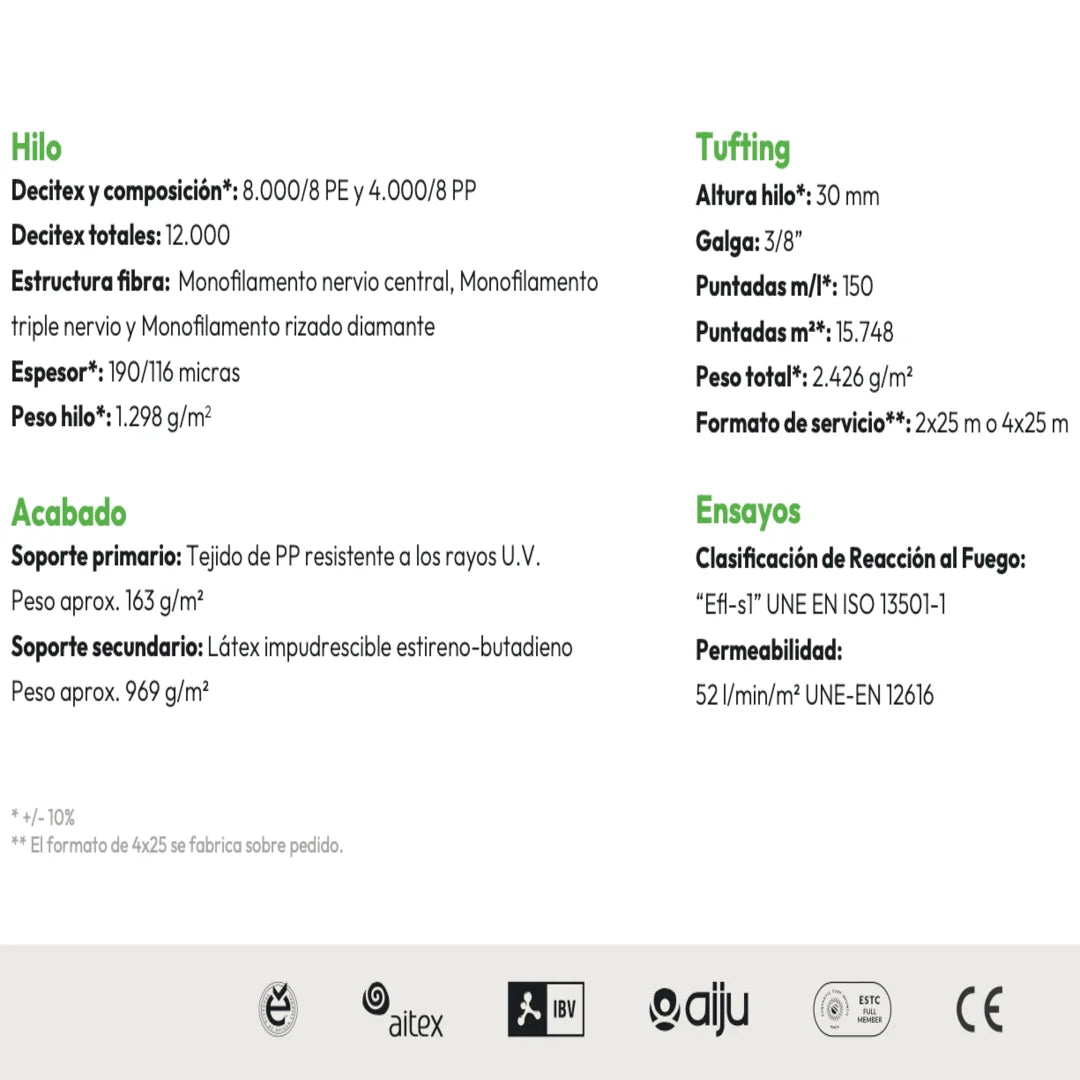Viewport: 1080px width, 1080px height.
Task: Click the green Acabado section heading
Action: 69,513
